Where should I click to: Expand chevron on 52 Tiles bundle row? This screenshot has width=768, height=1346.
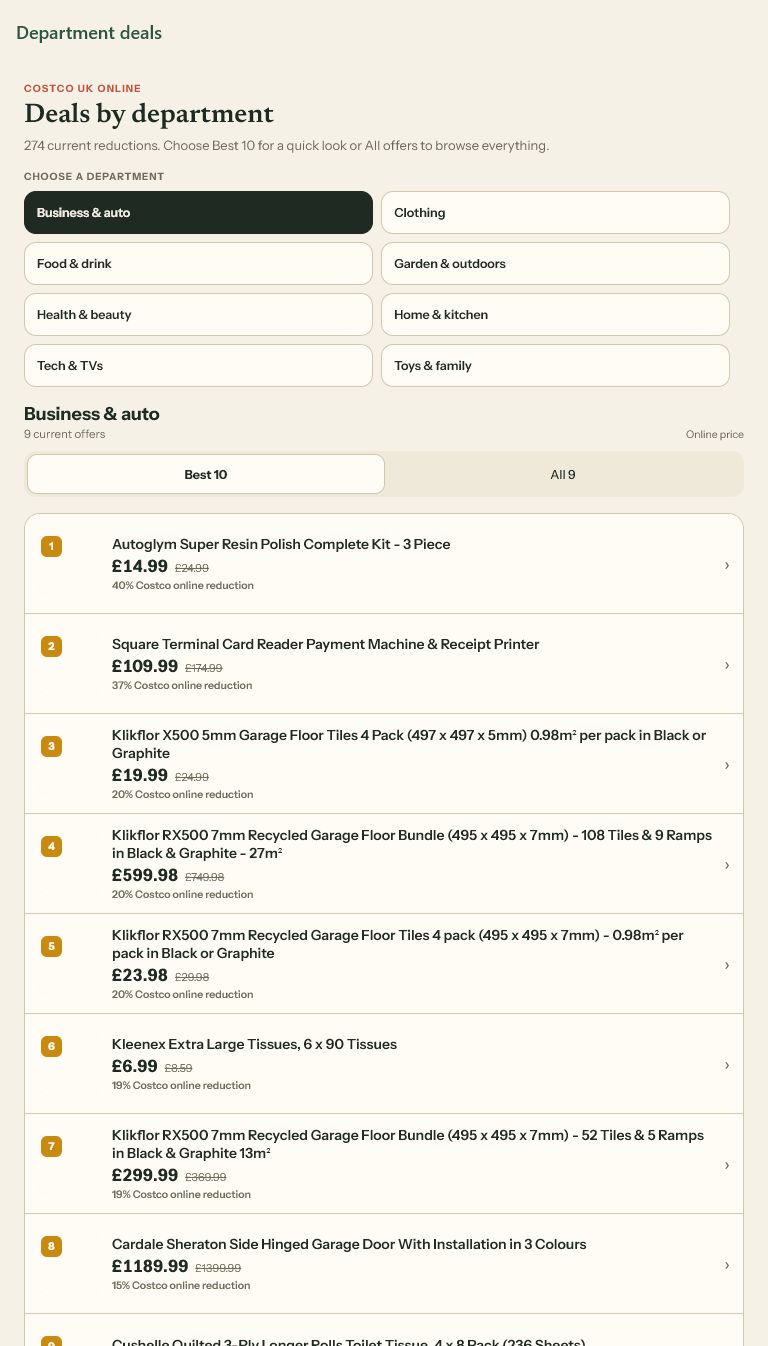tap(727, 1165)
